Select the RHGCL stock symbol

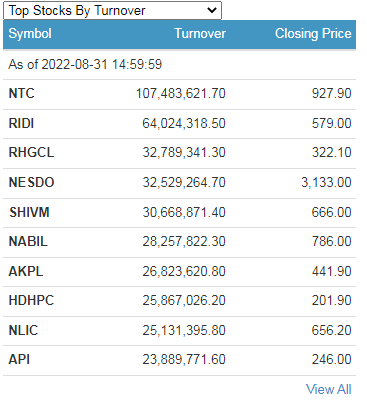[x=31, y=153]
